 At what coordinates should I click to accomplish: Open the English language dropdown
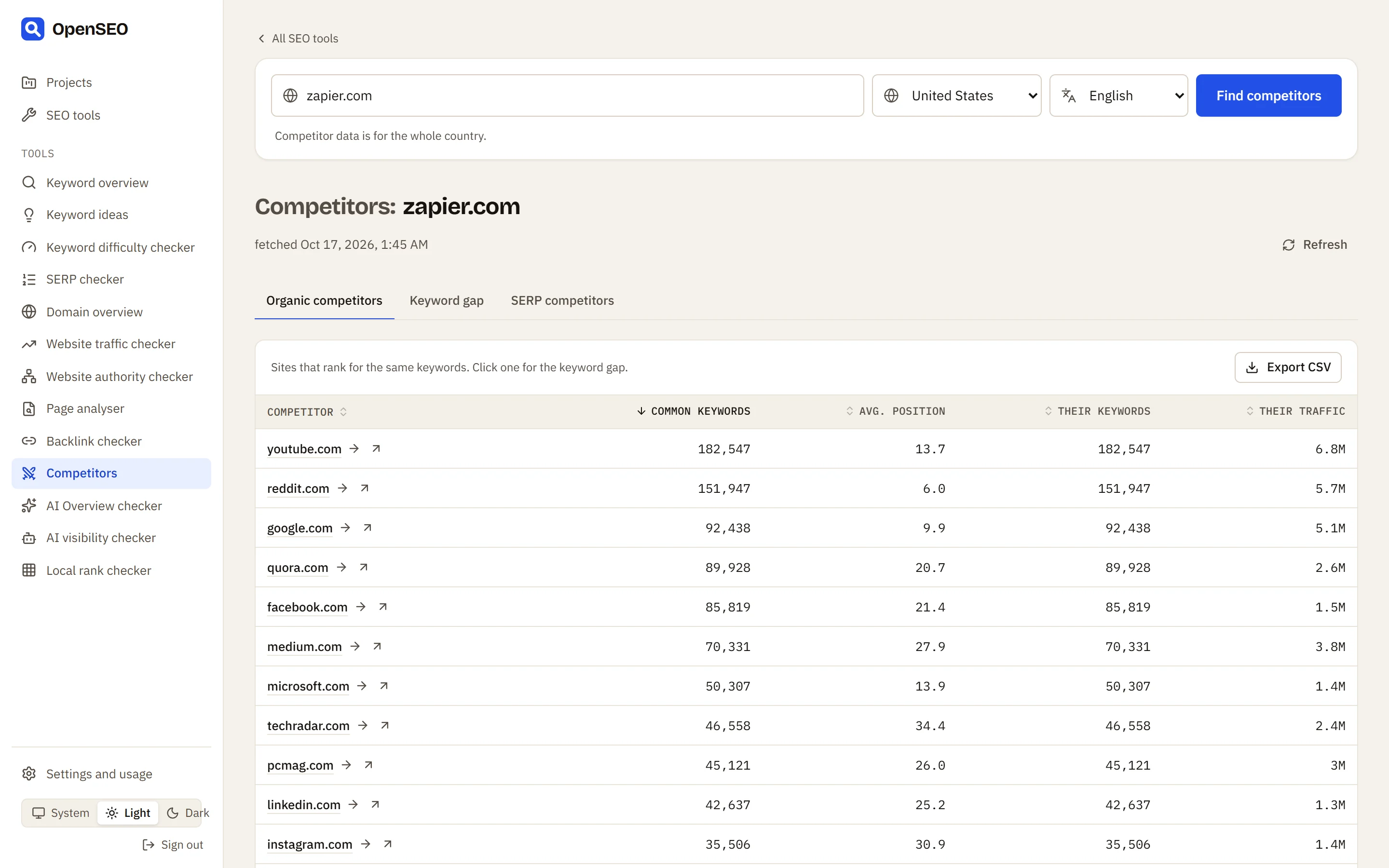[1118, 95]
